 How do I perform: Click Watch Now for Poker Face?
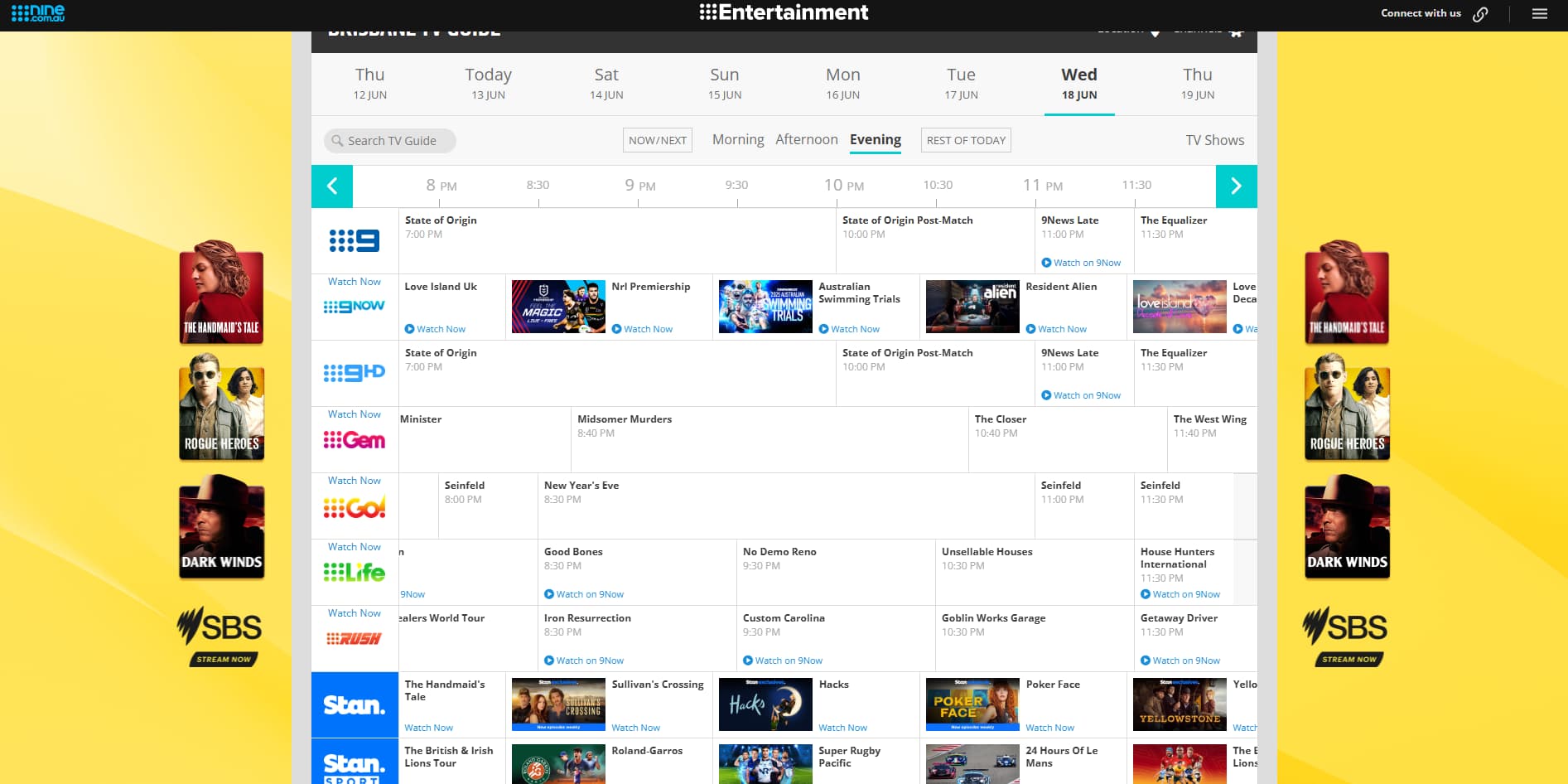tap(1050, 728)
